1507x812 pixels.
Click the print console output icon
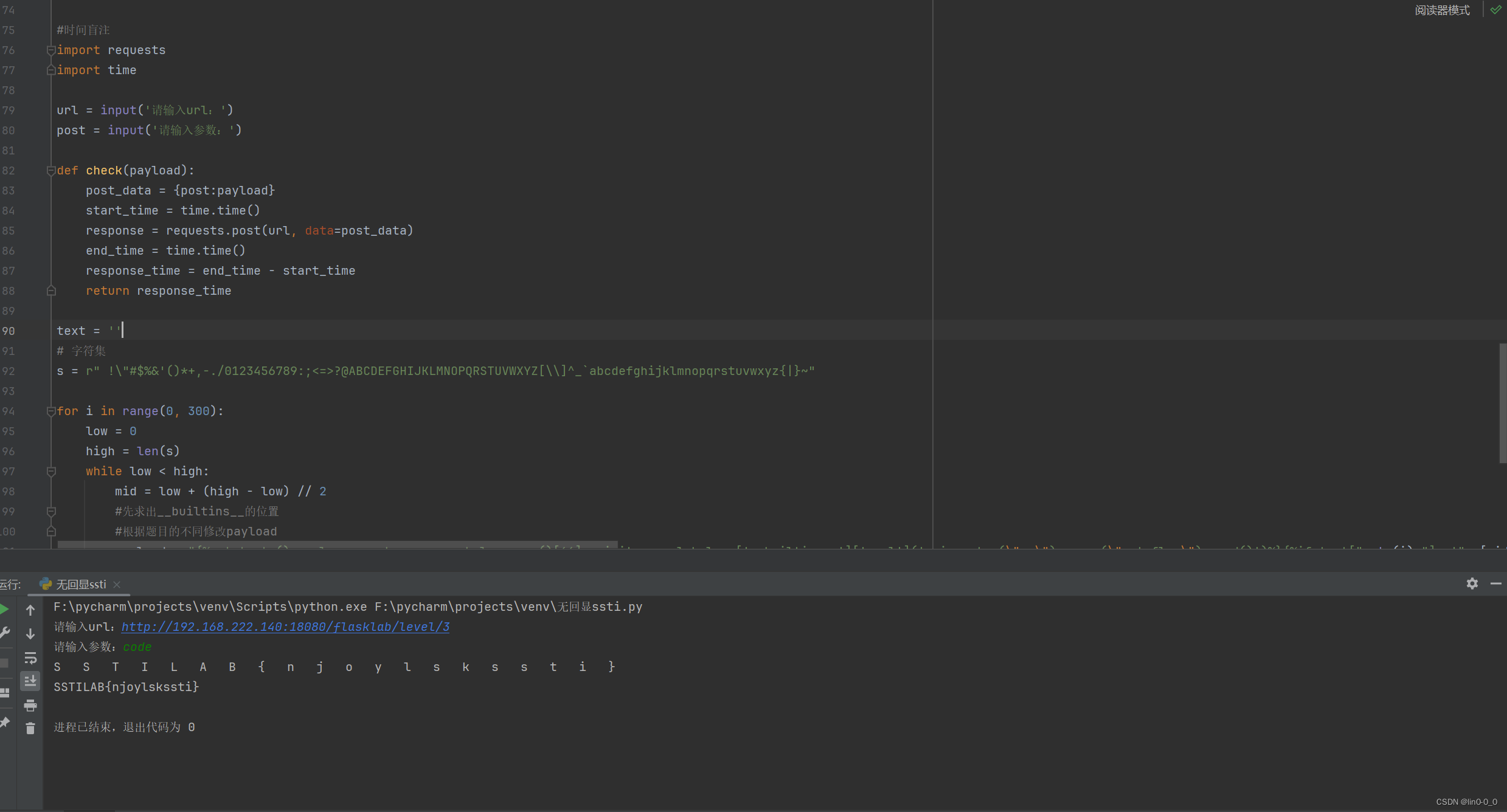(30, 705)
